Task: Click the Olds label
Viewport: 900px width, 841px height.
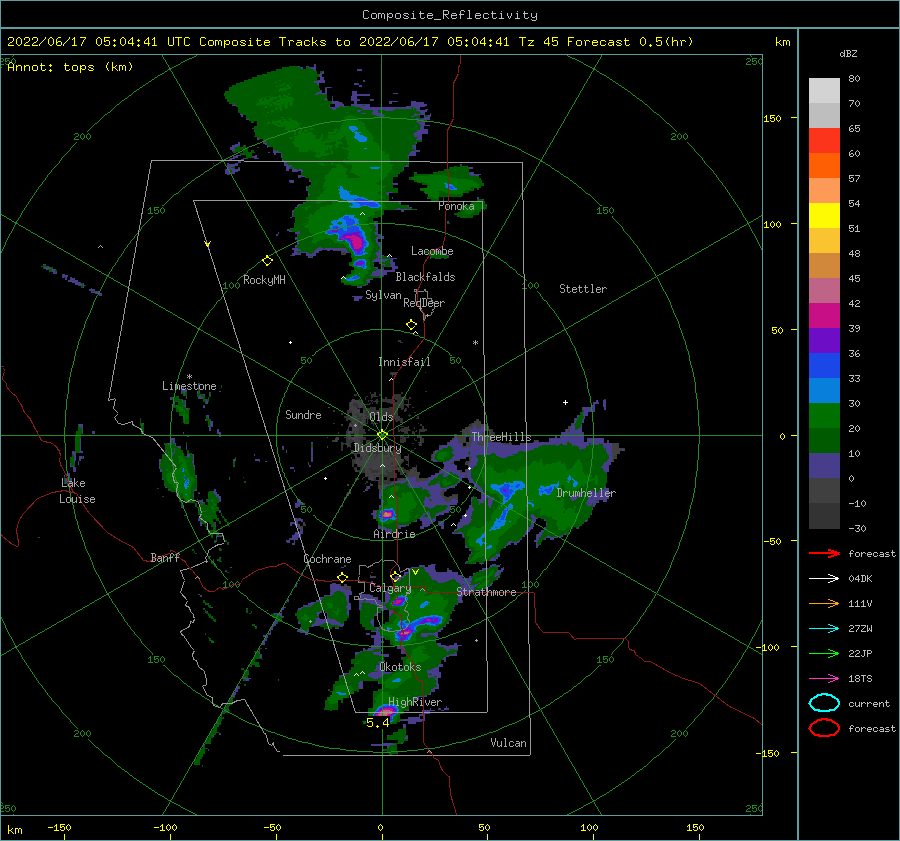Action: click(x=381, y=416)
